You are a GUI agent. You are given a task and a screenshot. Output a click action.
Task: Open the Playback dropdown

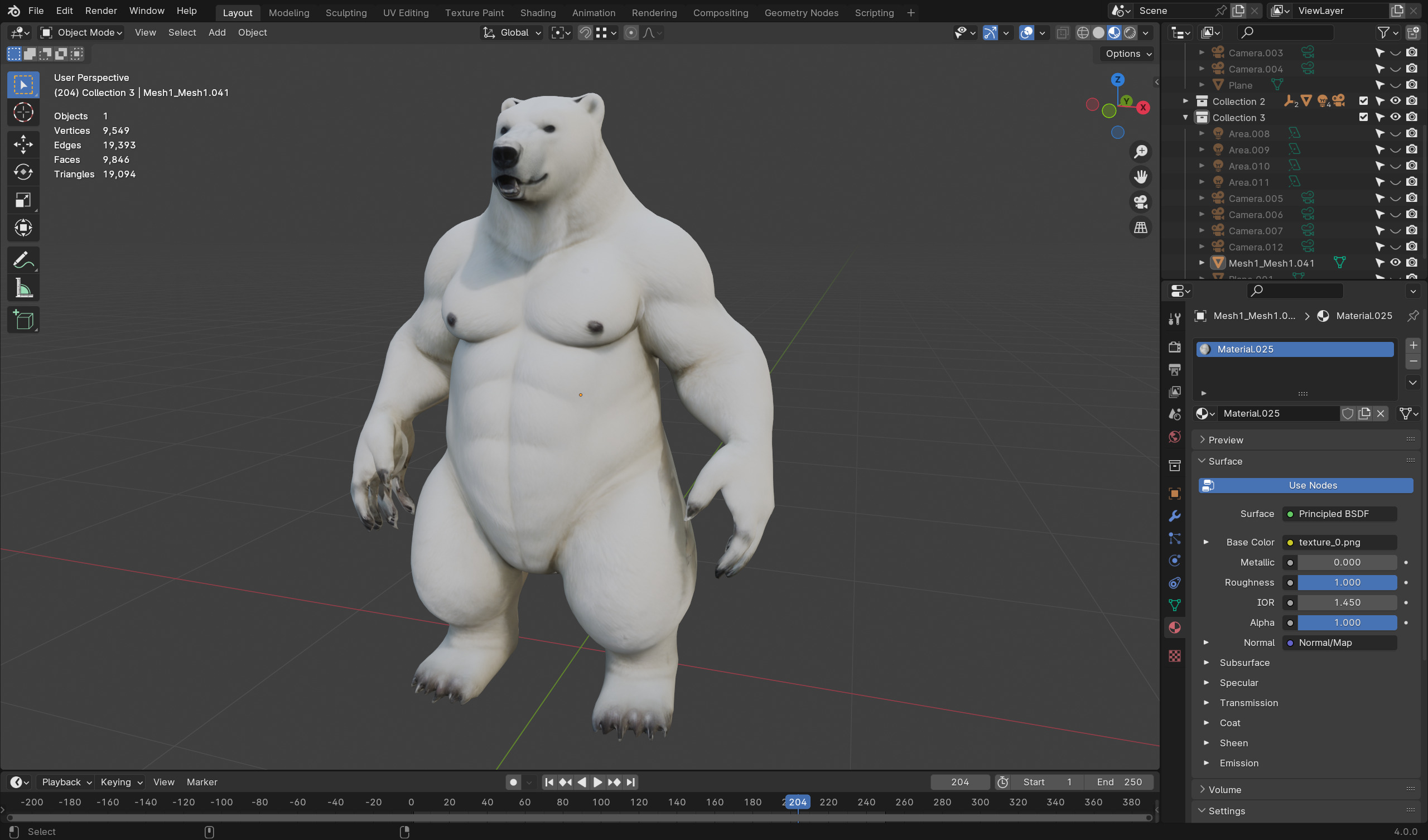[66, 783]
